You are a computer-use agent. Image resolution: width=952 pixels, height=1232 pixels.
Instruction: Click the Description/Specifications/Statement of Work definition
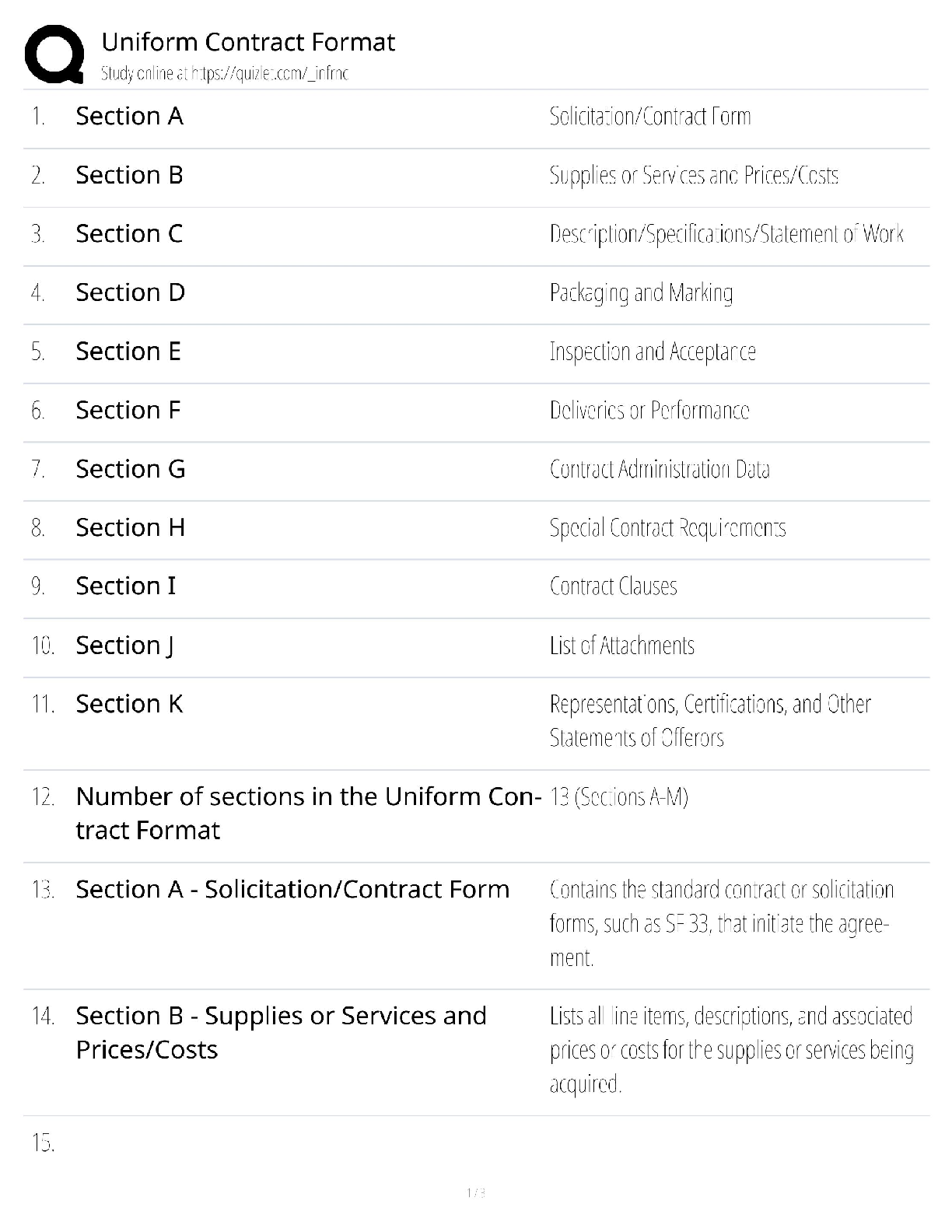[x=726, y=234]
